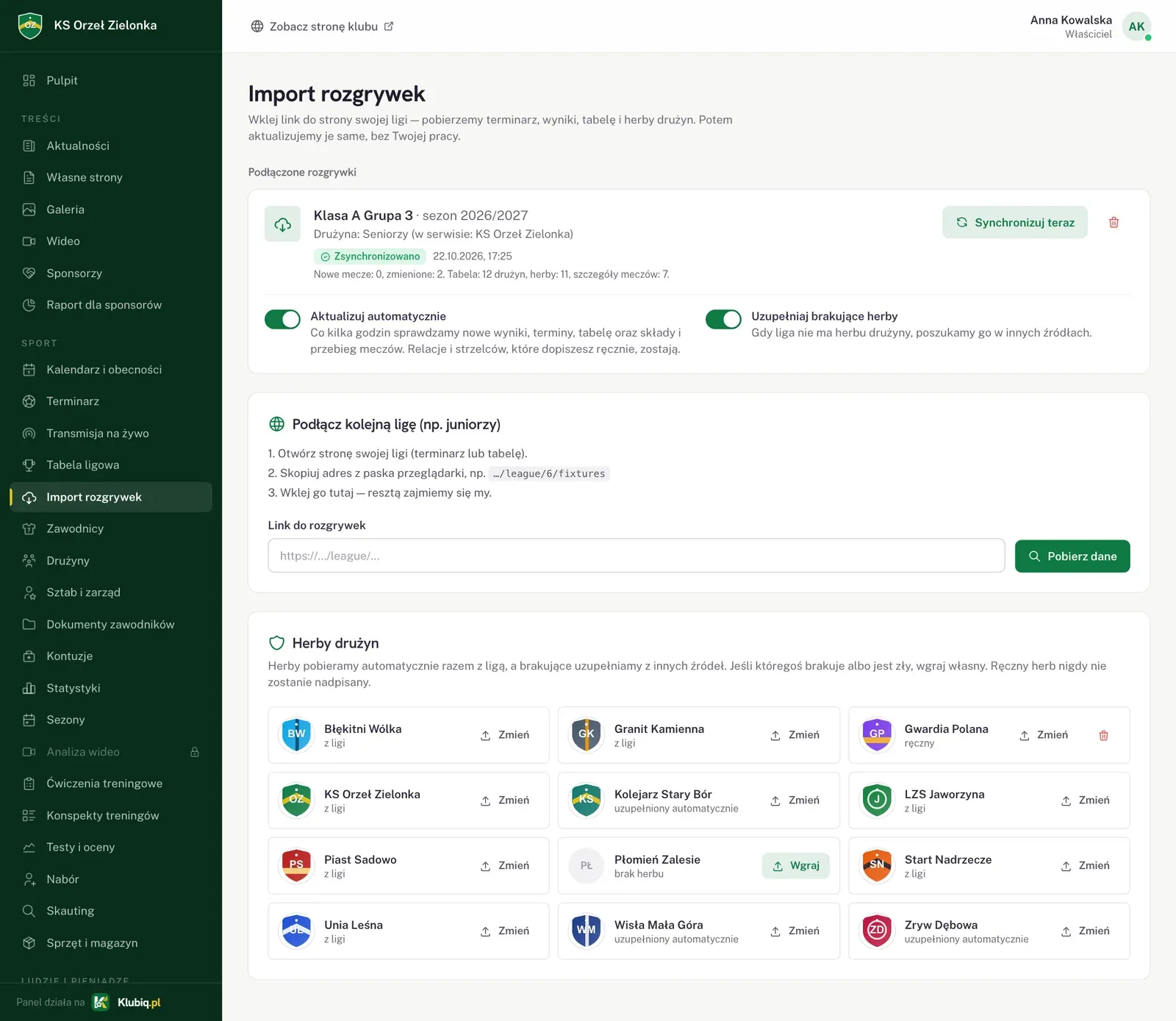The image size is (1176, 1021).
Task: Click the Anna Kowalska AK avatar
Action: [1136, 26]
